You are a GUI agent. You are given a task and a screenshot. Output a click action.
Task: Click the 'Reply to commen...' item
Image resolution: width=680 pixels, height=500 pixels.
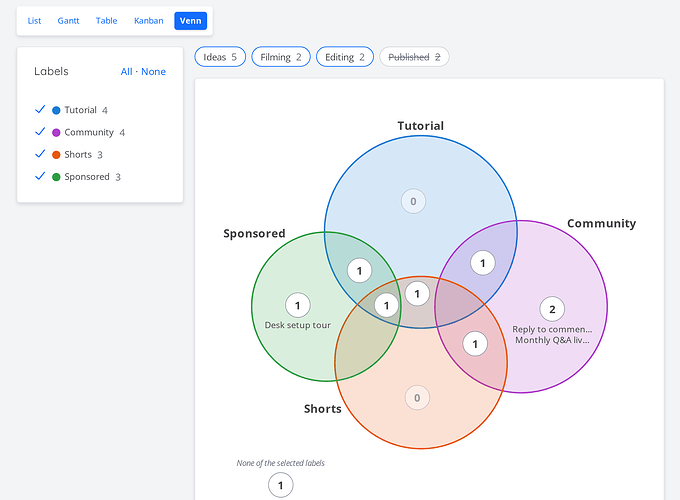coord(552,329)
